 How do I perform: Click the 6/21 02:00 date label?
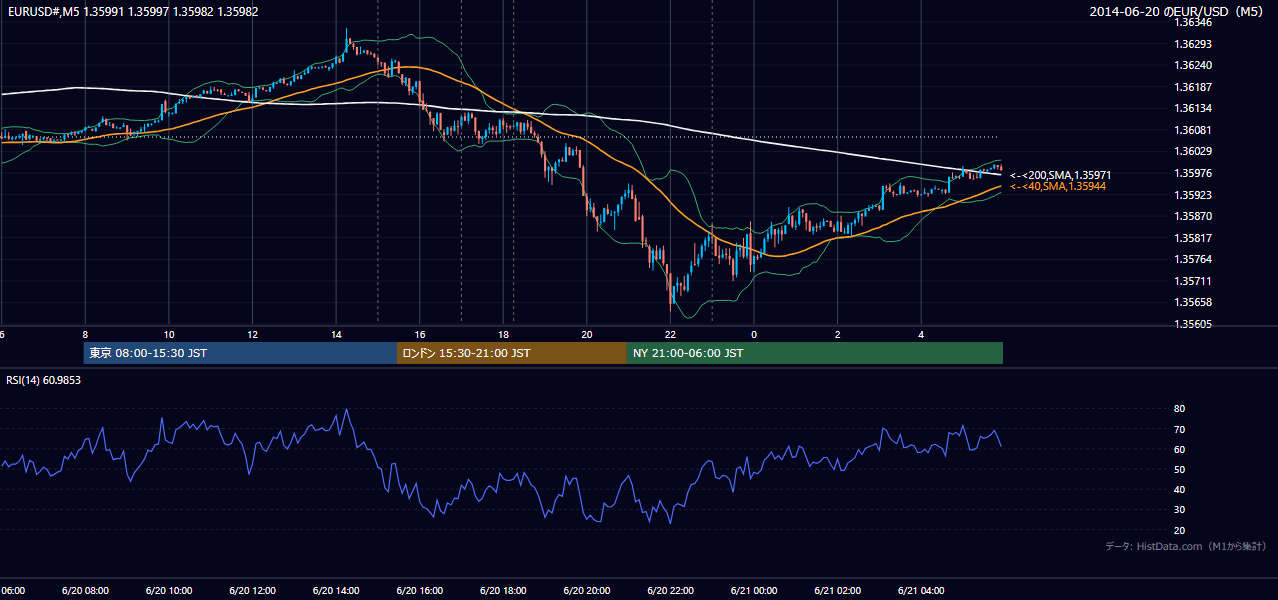(838, 590)
